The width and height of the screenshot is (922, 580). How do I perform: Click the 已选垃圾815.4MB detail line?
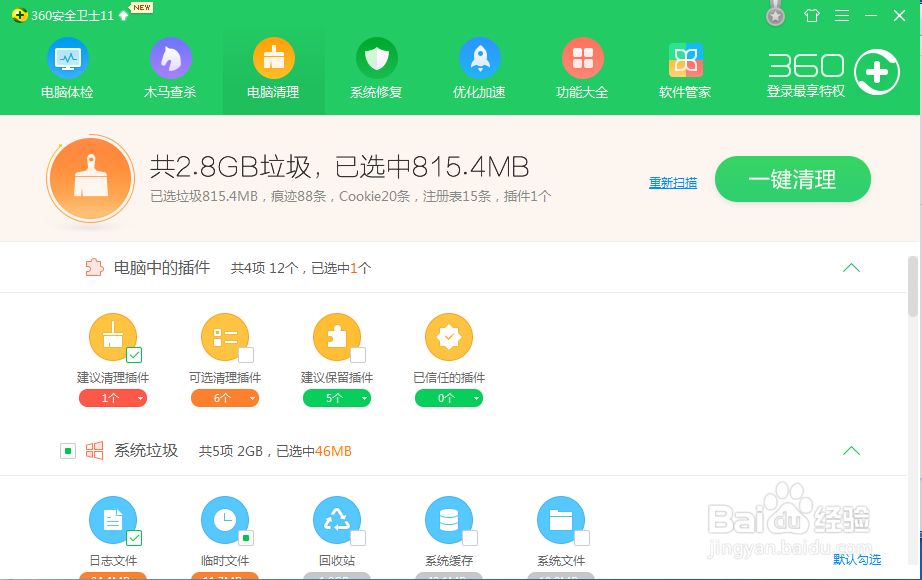coord(350,196)
